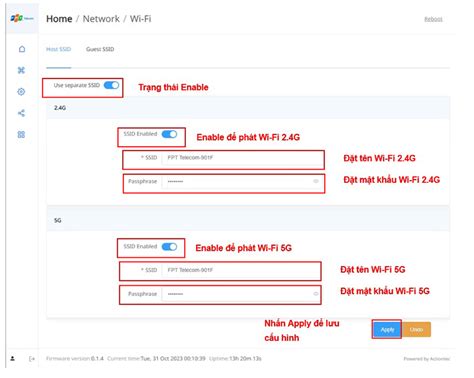The image size is (474, 378).
Task: Reveal the 5G passphrase with eye icon
Action: [x=316, y=294]
